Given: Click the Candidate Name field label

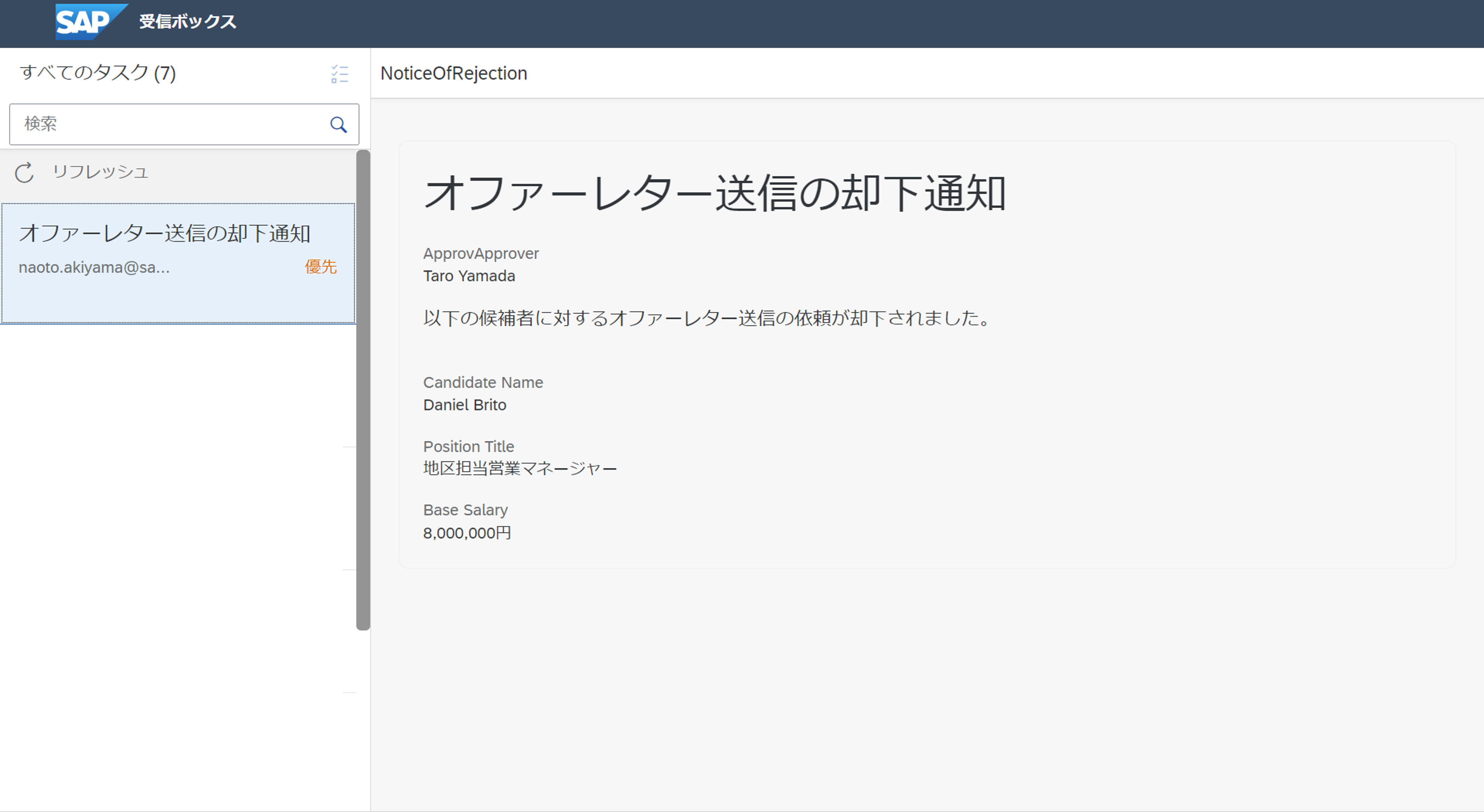Looking at the screenshot, I should coord(483,382).
